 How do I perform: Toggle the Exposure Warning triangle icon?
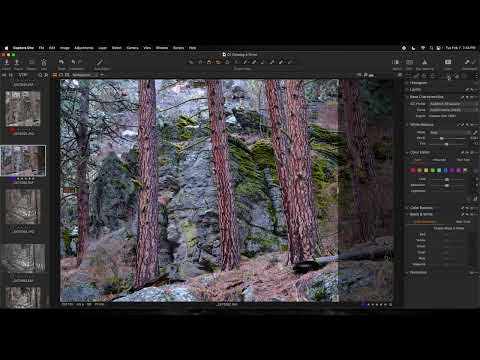point(425,62)
